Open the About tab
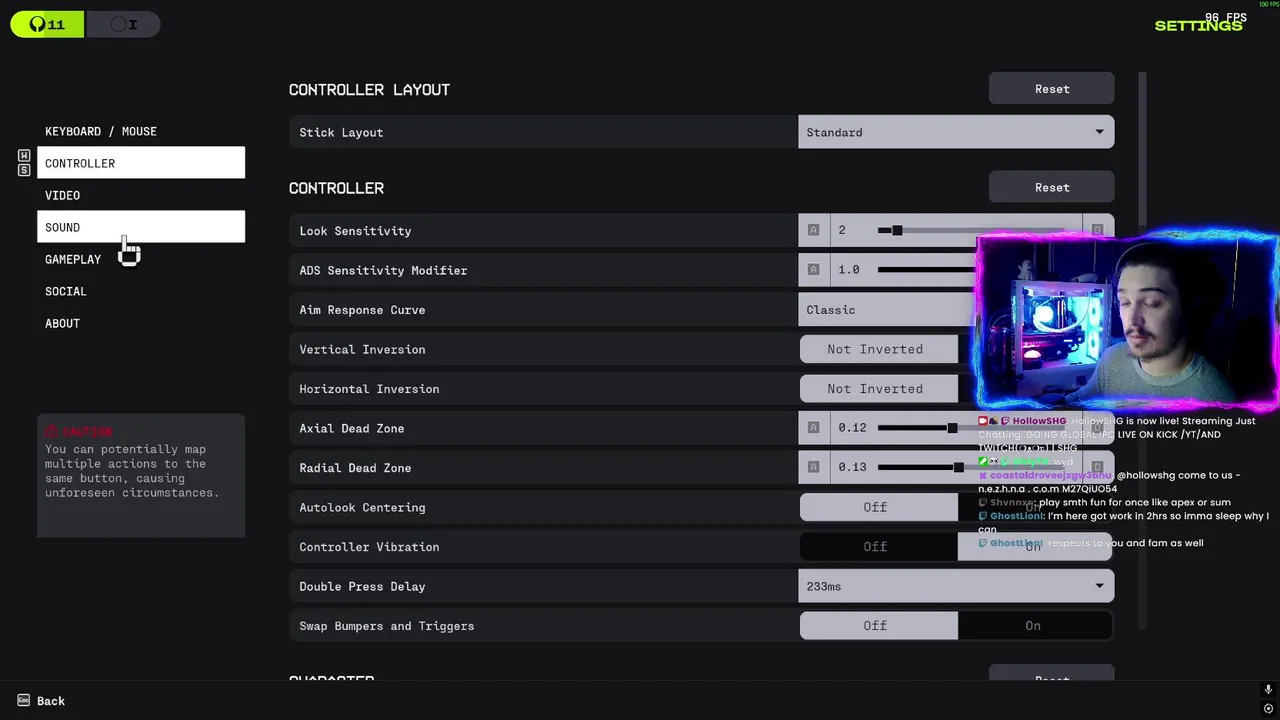Screen dimensions: 1280x720 pos(141,323)
